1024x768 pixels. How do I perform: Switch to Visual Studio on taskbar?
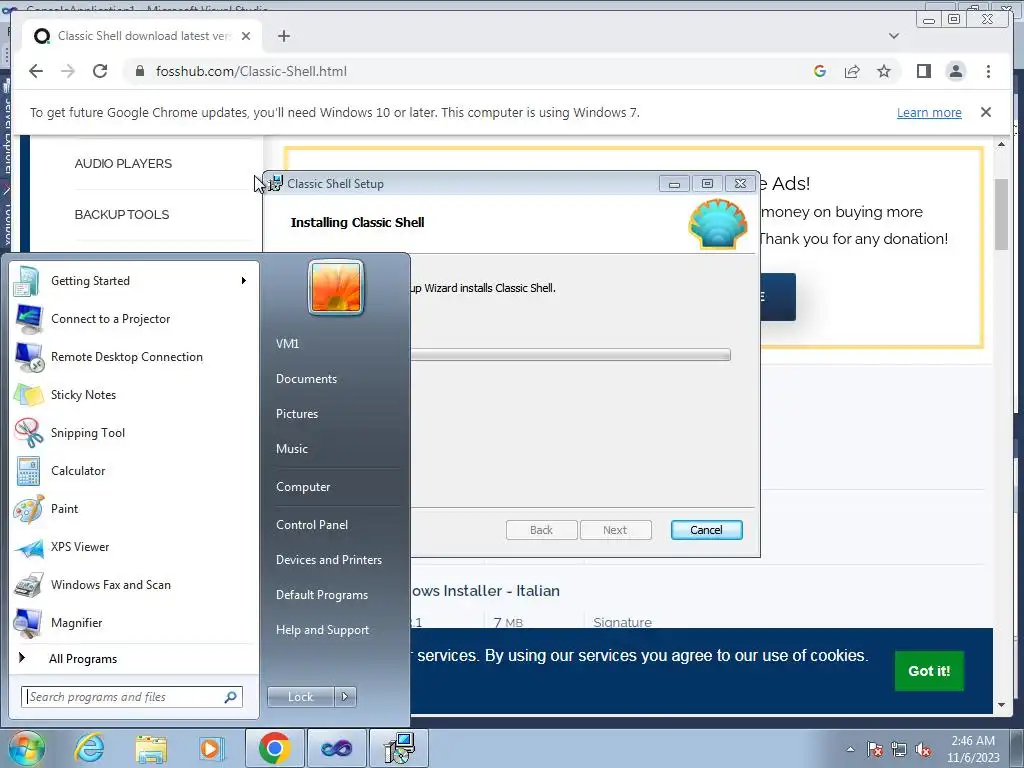tap(336, 748)
